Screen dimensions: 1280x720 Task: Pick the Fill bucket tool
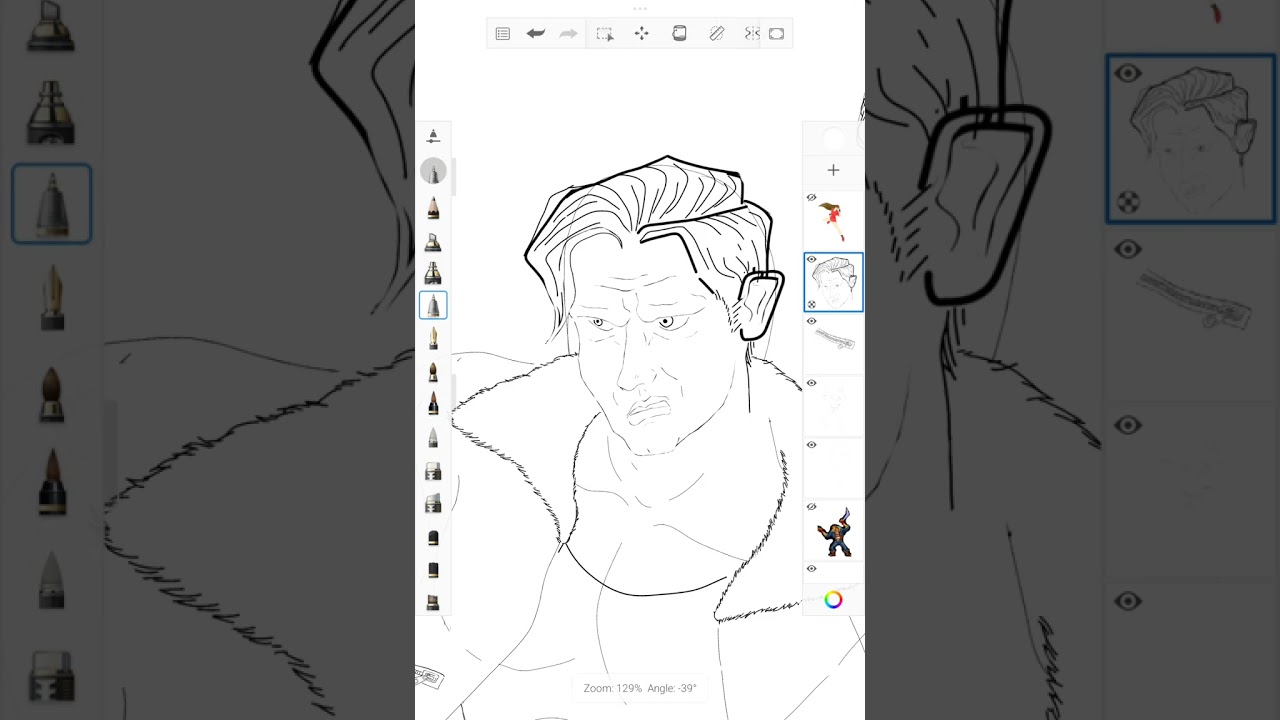(679, 34)
